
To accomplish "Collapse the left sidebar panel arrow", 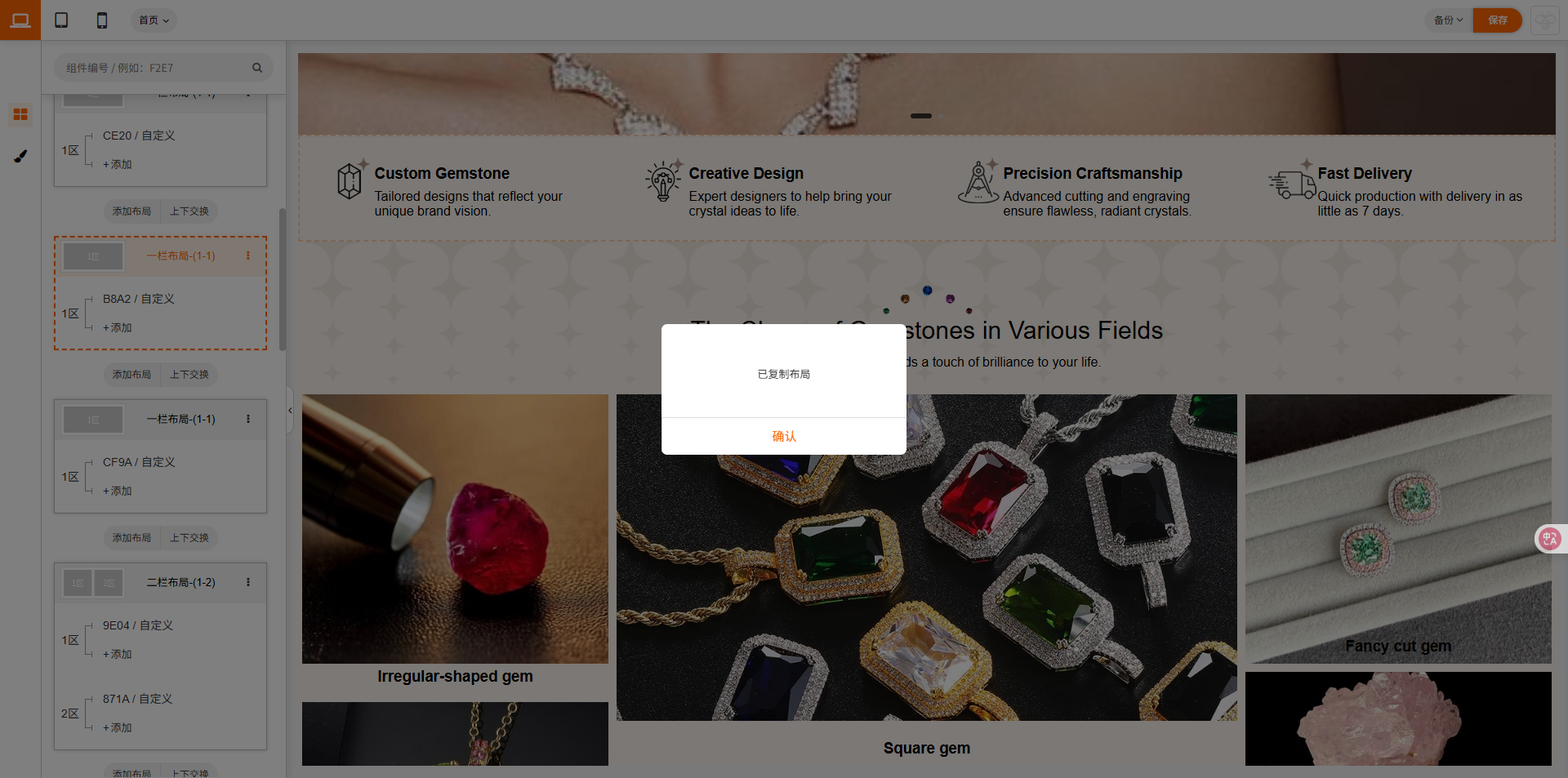I will 290,411.
